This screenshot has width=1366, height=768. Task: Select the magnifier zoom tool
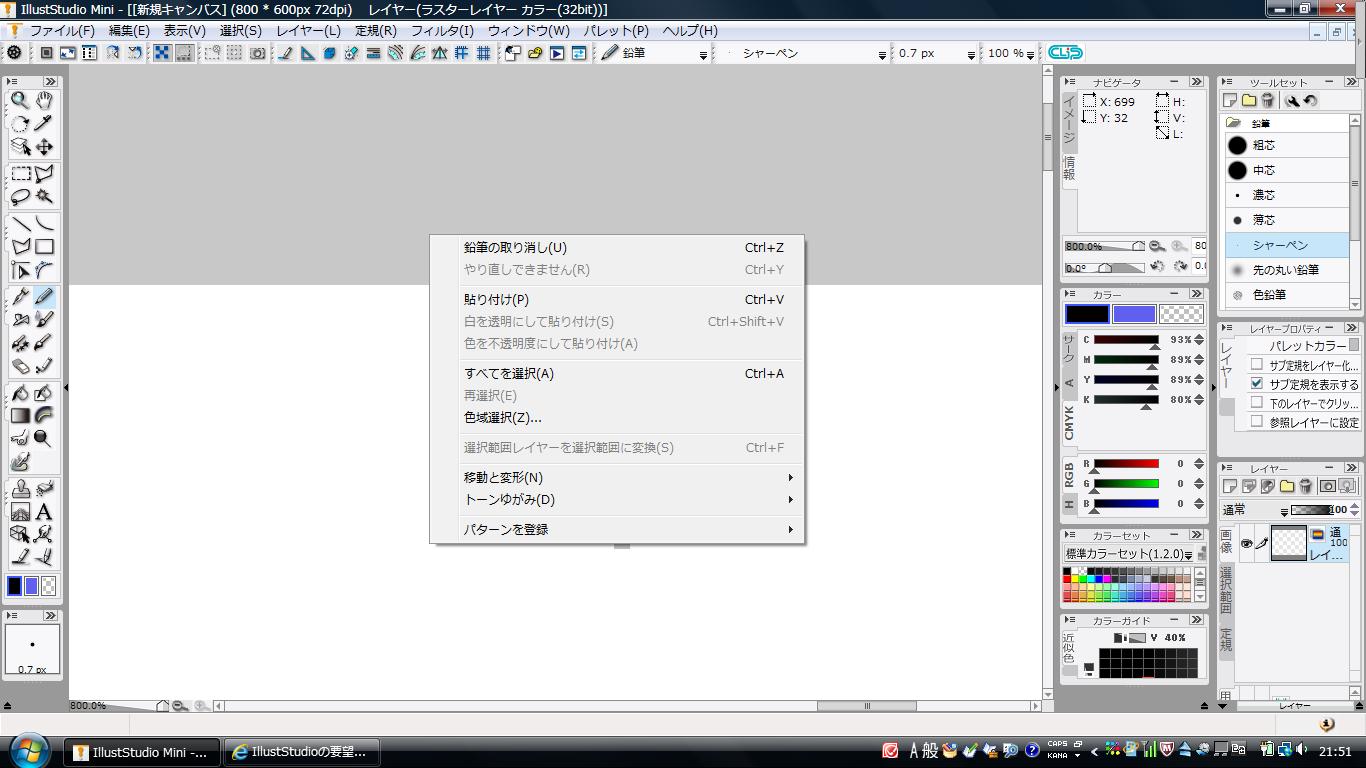(x=20, y=100)
